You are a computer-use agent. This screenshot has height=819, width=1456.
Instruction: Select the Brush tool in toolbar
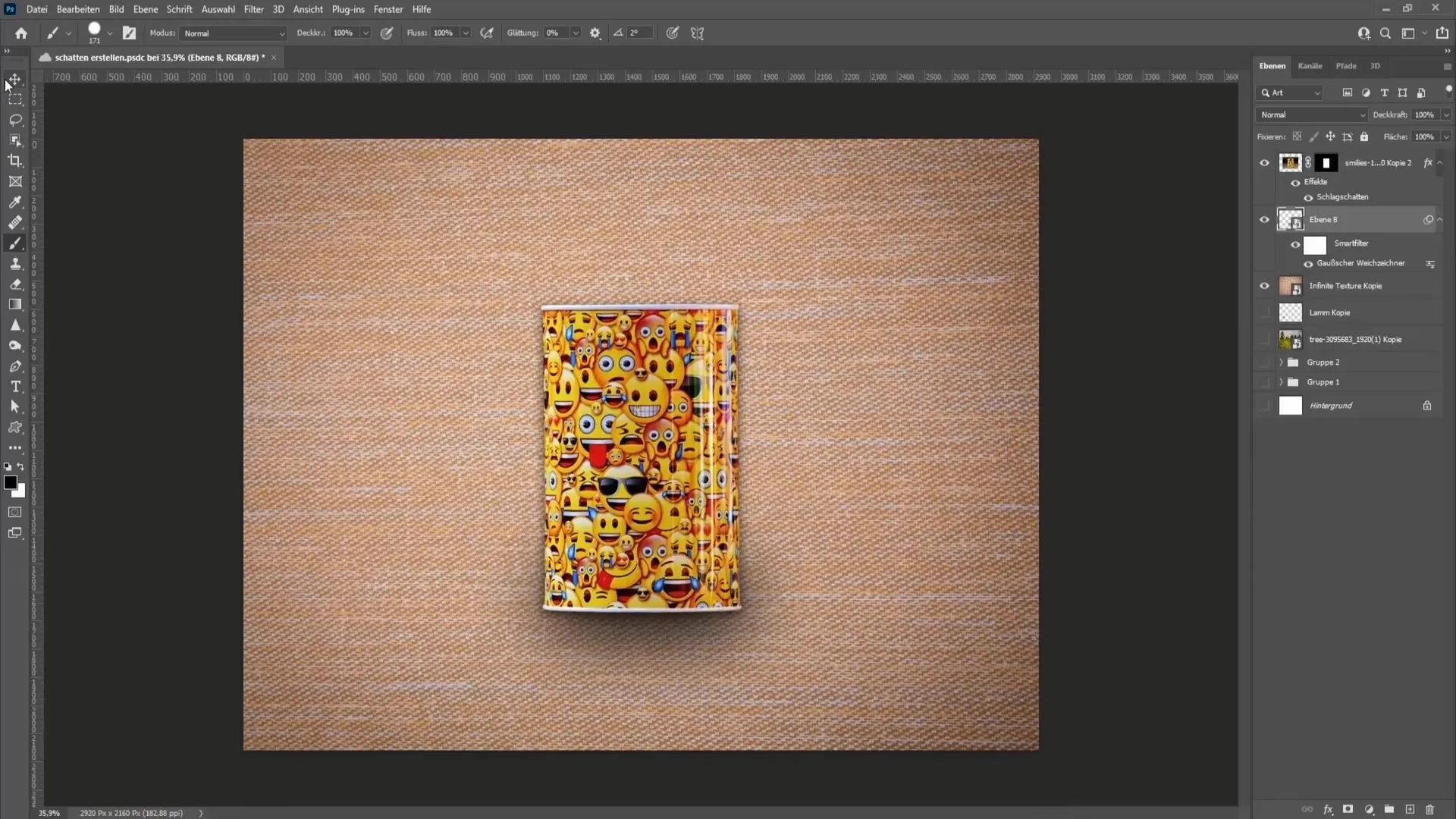point(15,243)
